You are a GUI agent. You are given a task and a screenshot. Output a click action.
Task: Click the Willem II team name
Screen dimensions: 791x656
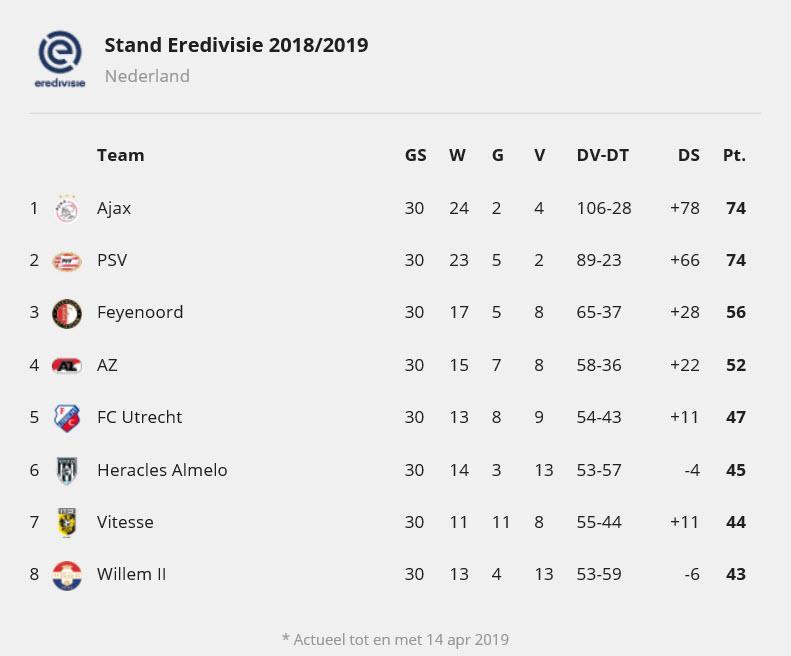[131, 574]
